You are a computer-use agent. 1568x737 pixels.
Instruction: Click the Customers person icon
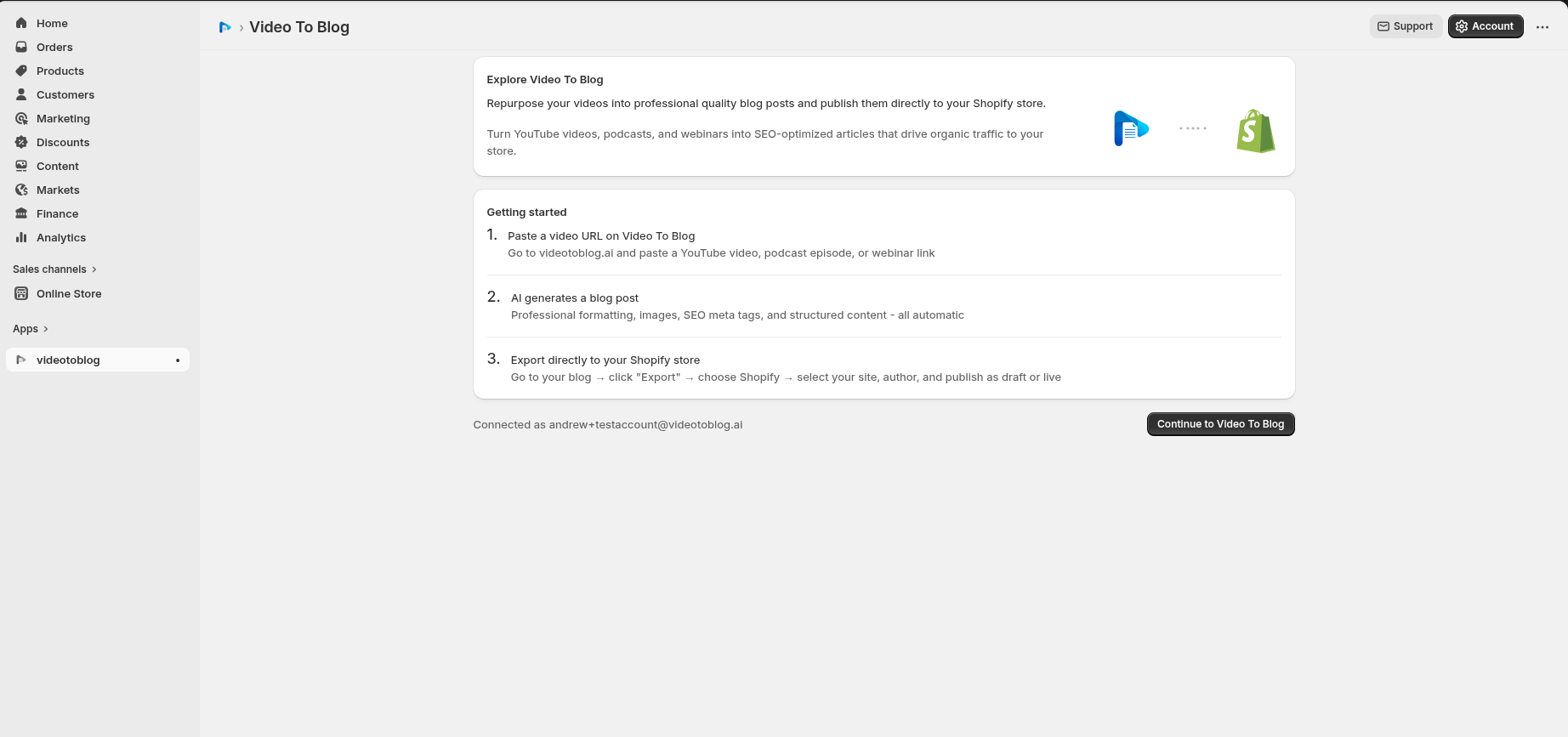coord(21,94)
